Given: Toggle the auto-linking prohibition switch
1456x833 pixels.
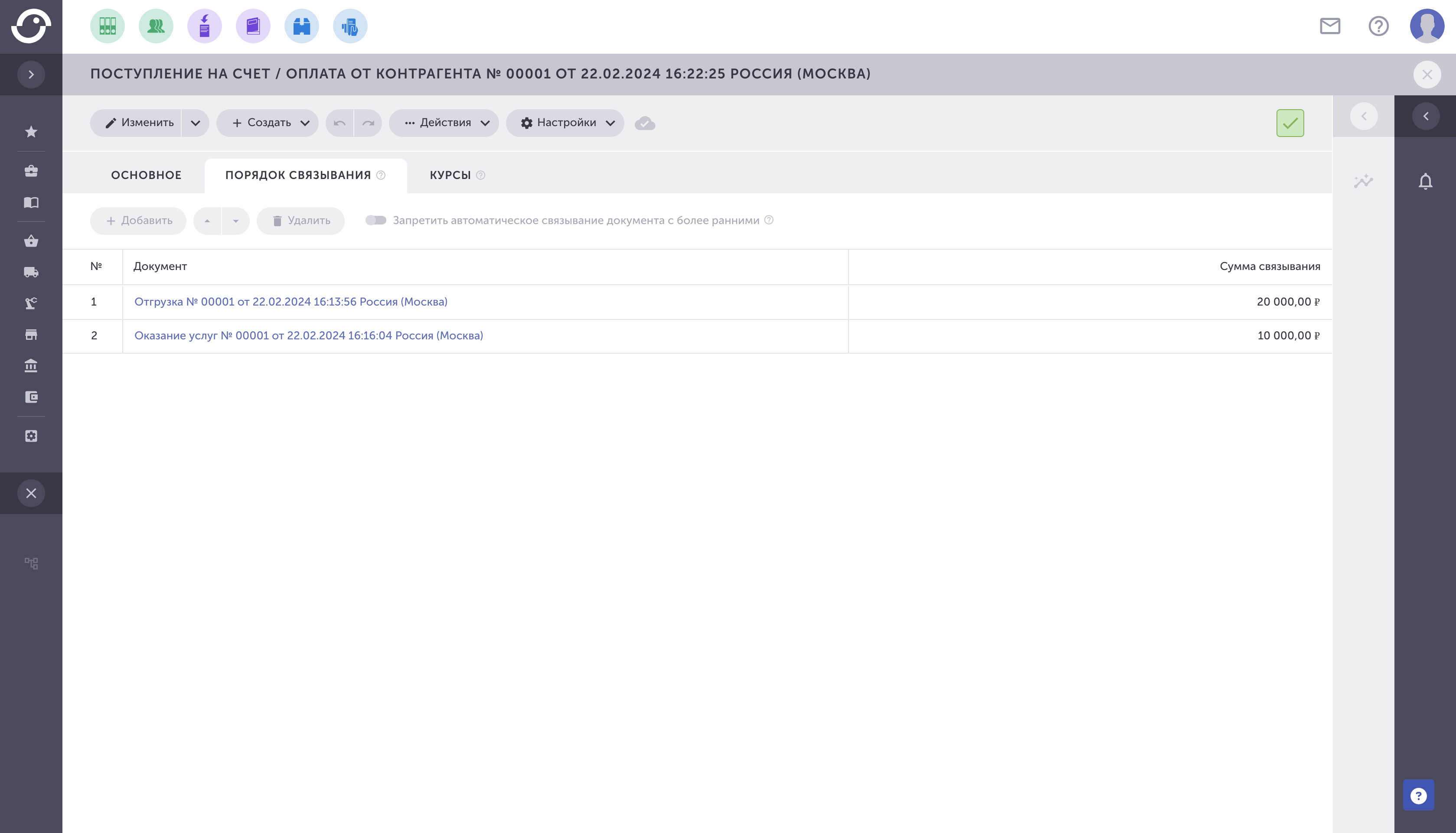Looking at the screenshot, I should tap(376, 220).
